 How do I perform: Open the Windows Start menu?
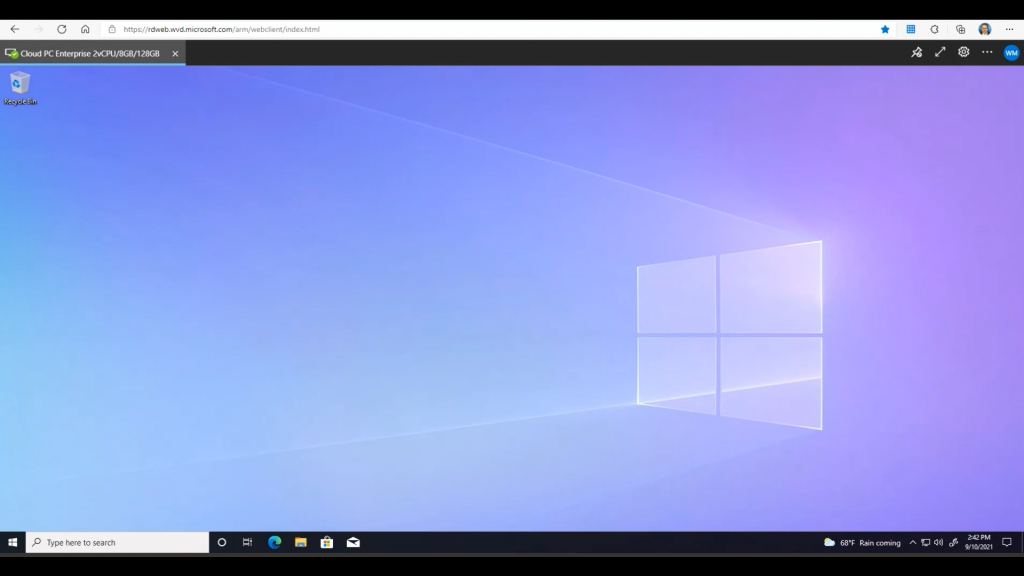click(x=12, y=542)
